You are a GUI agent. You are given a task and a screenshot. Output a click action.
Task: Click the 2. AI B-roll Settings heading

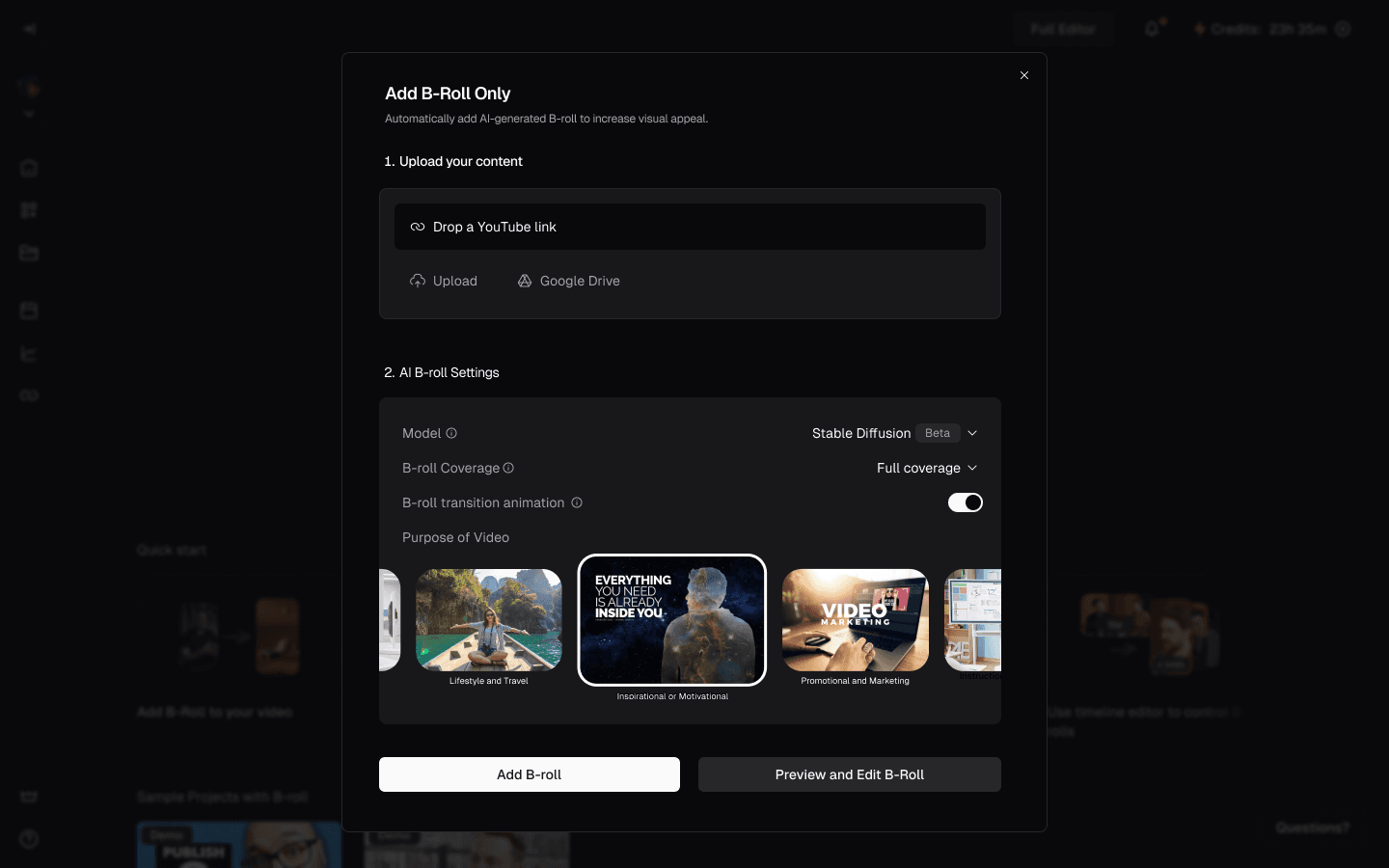442,372
